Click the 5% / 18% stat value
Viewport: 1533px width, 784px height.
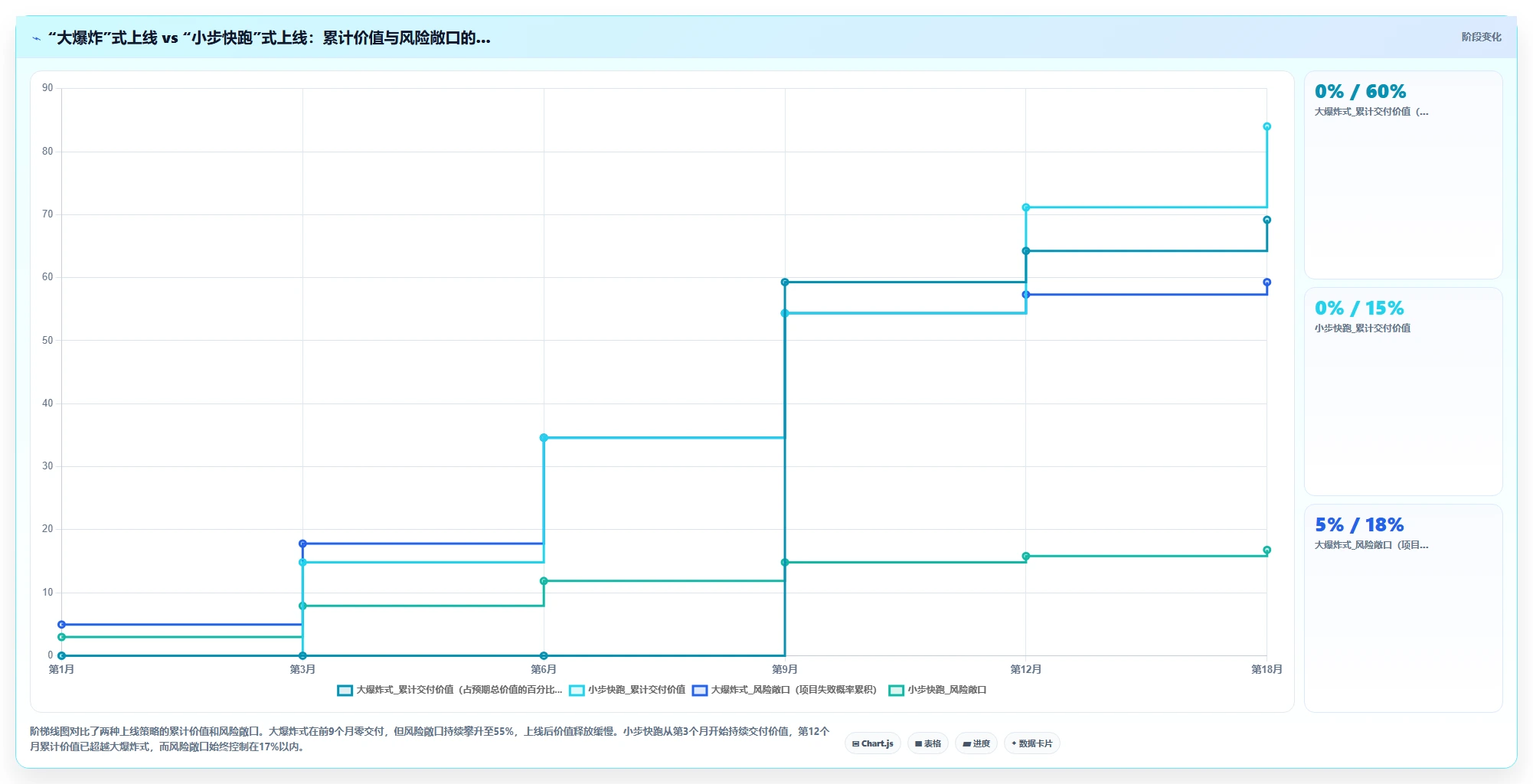[x=1359, y=525]
